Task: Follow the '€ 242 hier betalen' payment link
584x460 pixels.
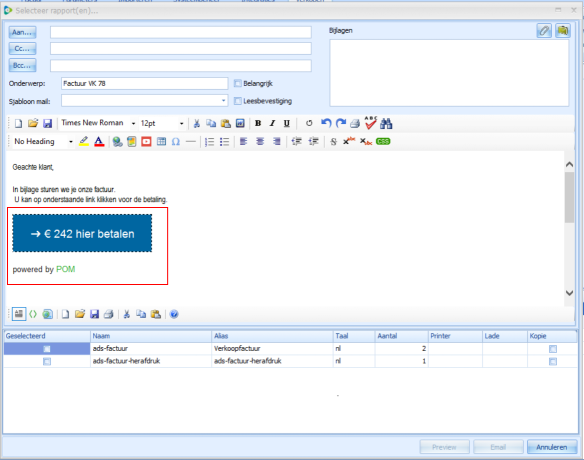Action: (x=82, y=234)
